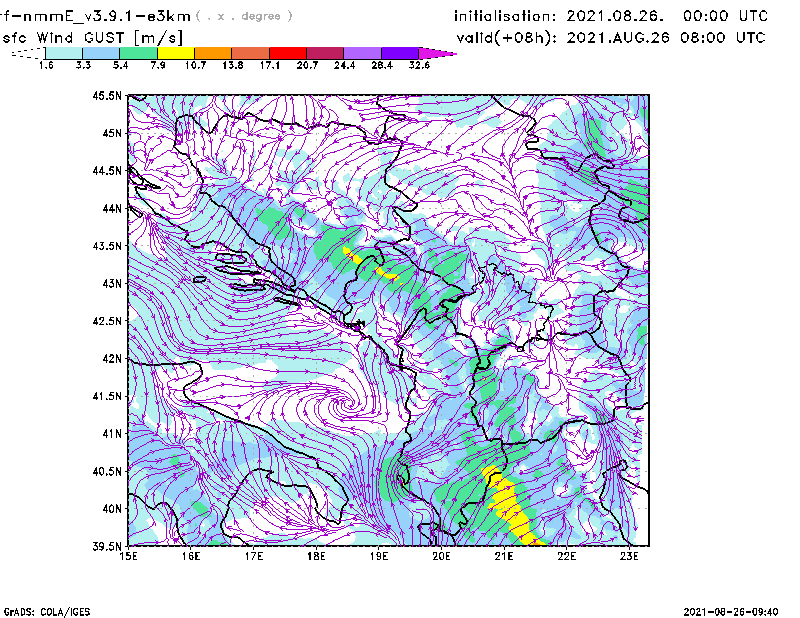Click the 'valid(+08h): 2021.AUG.26 08:00 UTC' line
Screen dimensions: 800x618
coord(611,38)
